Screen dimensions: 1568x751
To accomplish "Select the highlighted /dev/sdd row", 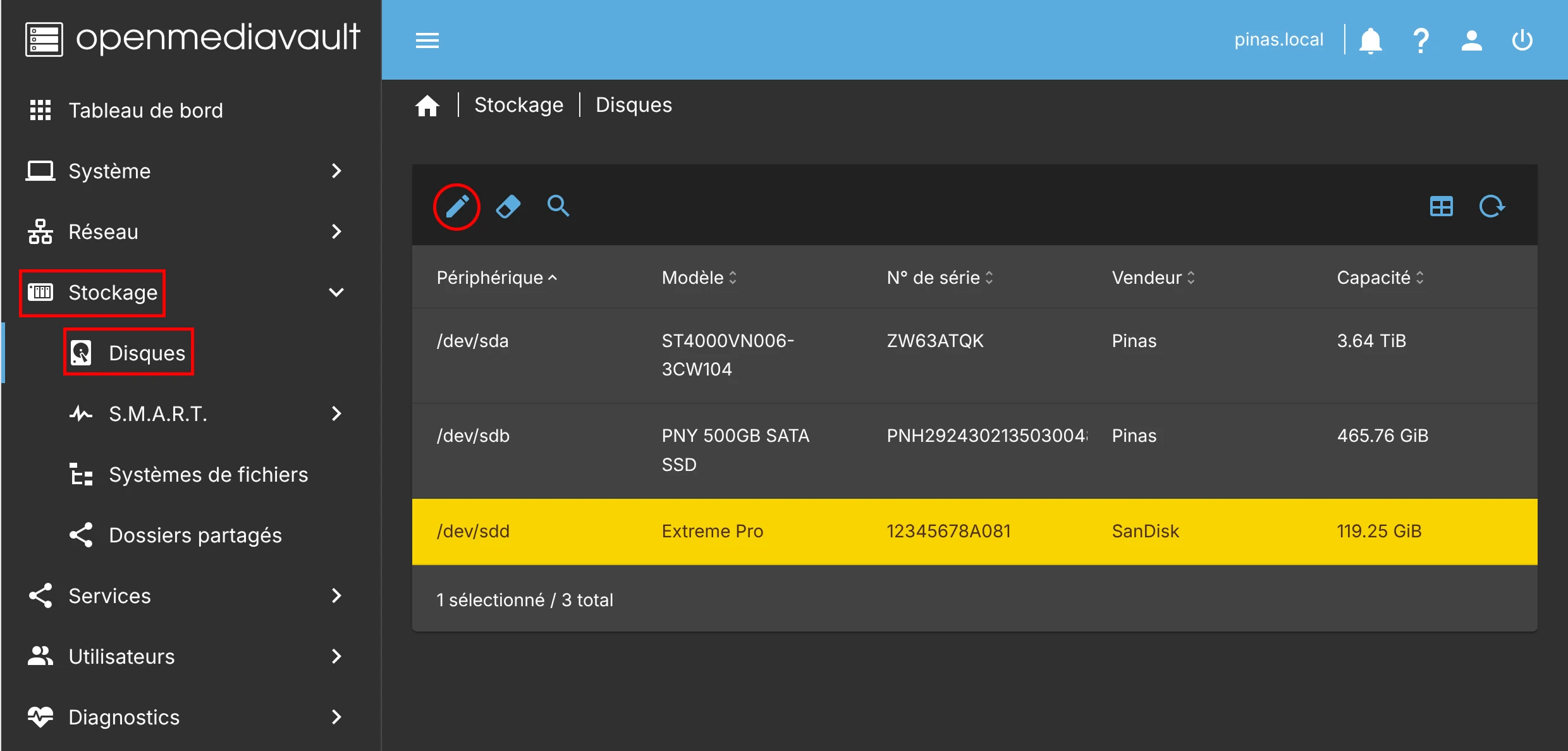I will (974, 531).
